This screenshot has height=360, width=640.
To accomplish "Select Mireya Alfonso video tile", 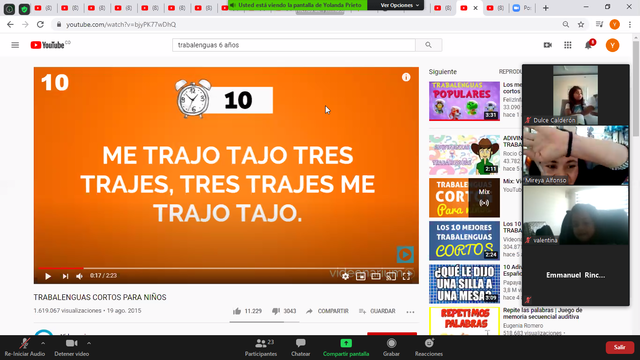I will point(576,156).
